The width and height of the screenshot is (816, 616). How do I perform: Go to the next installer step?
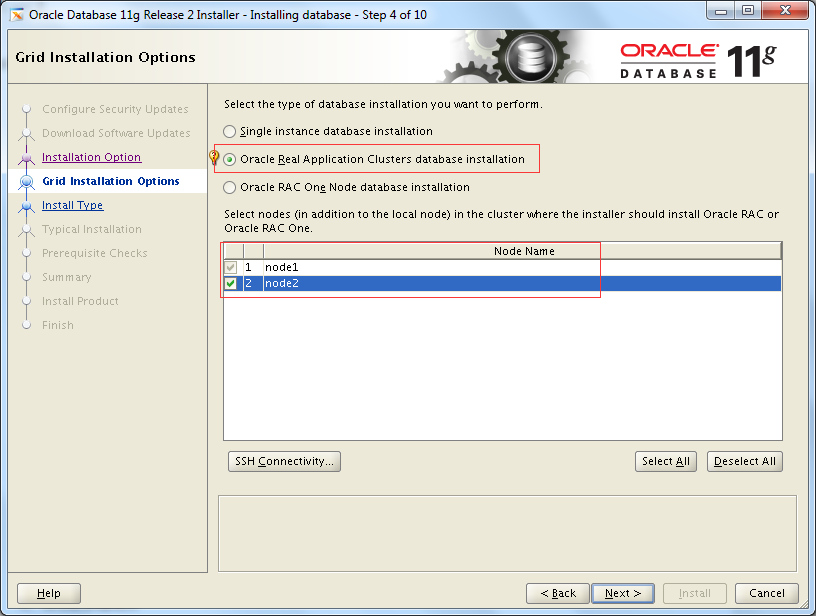tap(622, 593)
